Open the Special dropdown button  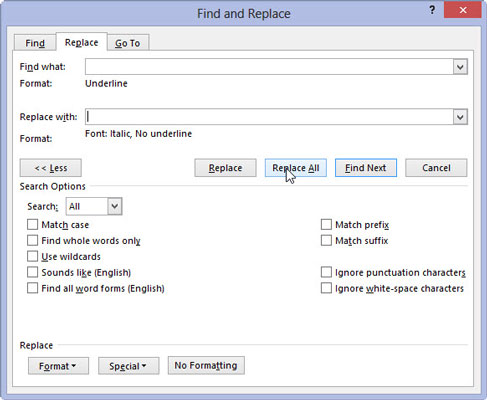tap(129, 366)
